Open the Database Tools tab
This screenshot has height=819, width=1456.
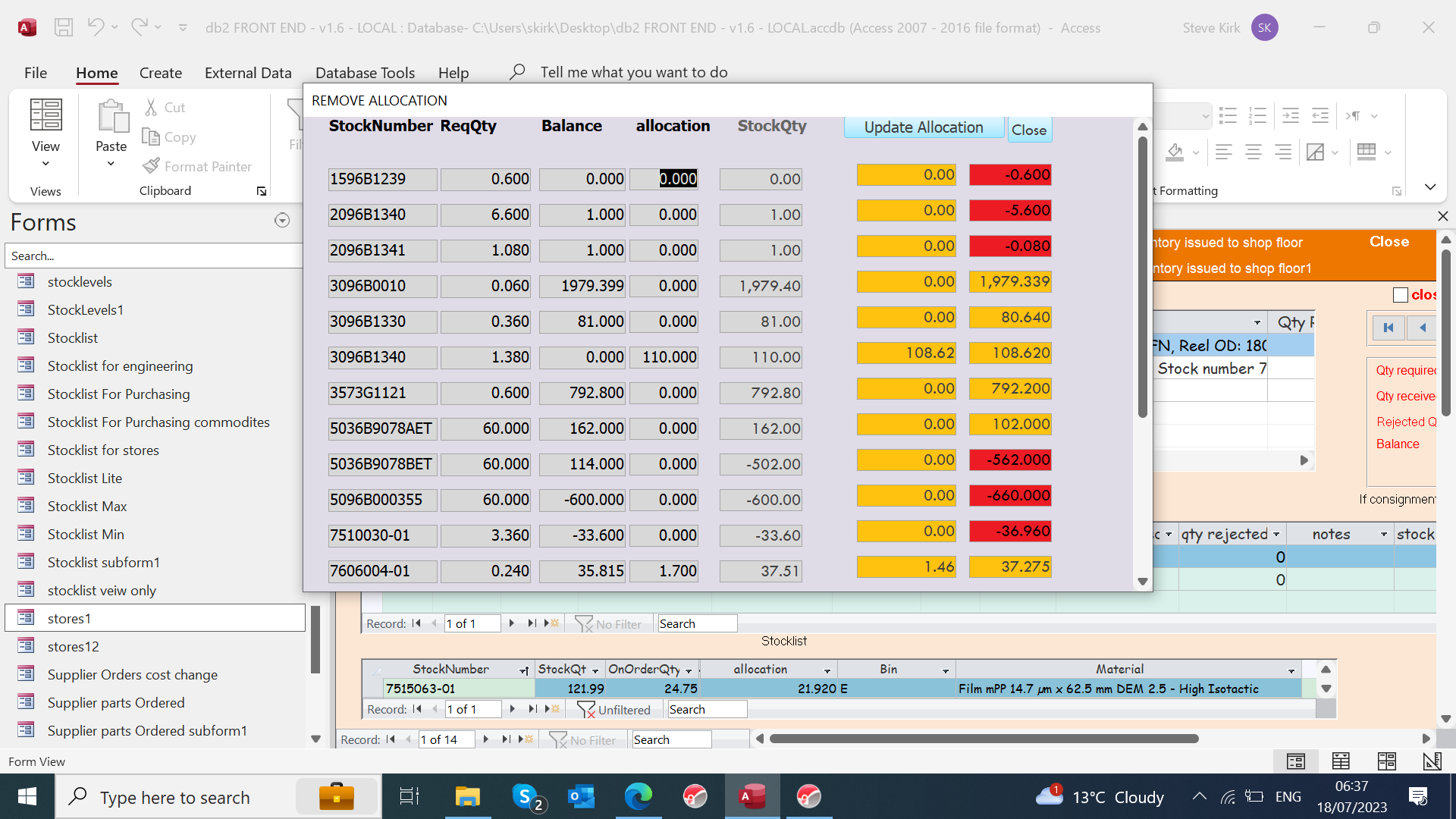(x=365, y=73)
